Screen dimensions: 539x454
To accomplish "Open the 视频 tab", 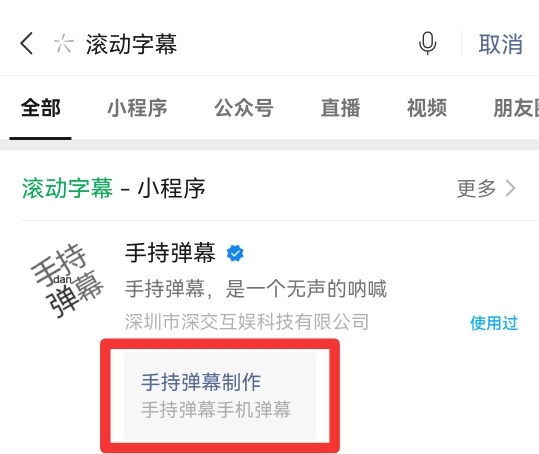I will (x=427, y=108).
